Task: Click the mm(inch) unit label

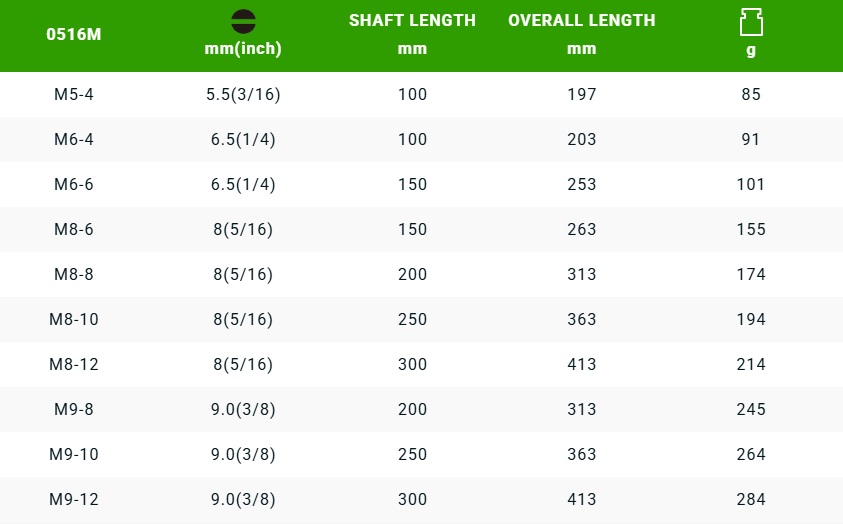Action: [x=242, y=49]
